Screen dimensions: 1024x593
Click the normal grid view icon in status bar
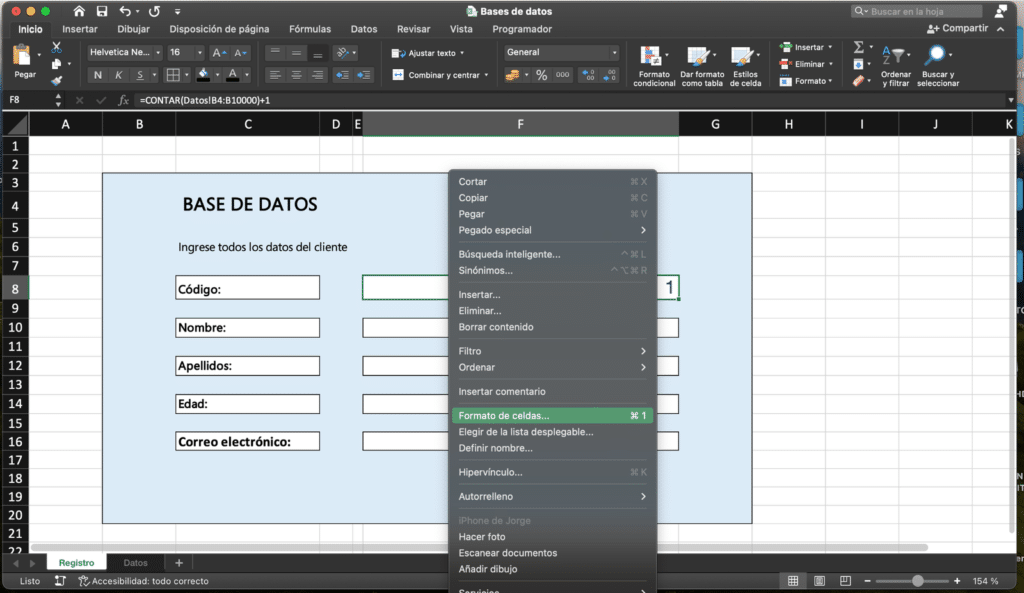point(793,581)
